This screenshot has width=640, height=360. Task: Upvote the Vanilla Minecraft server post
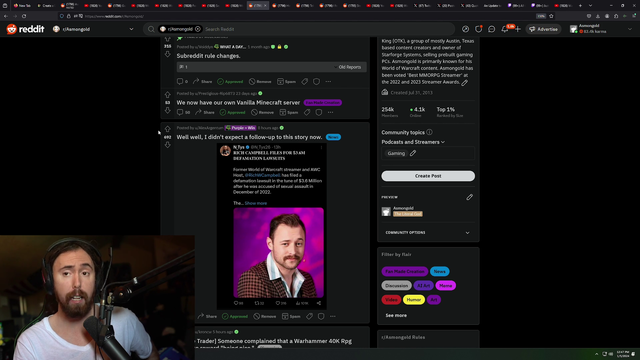pyautogui.click(x=167, y=95)
